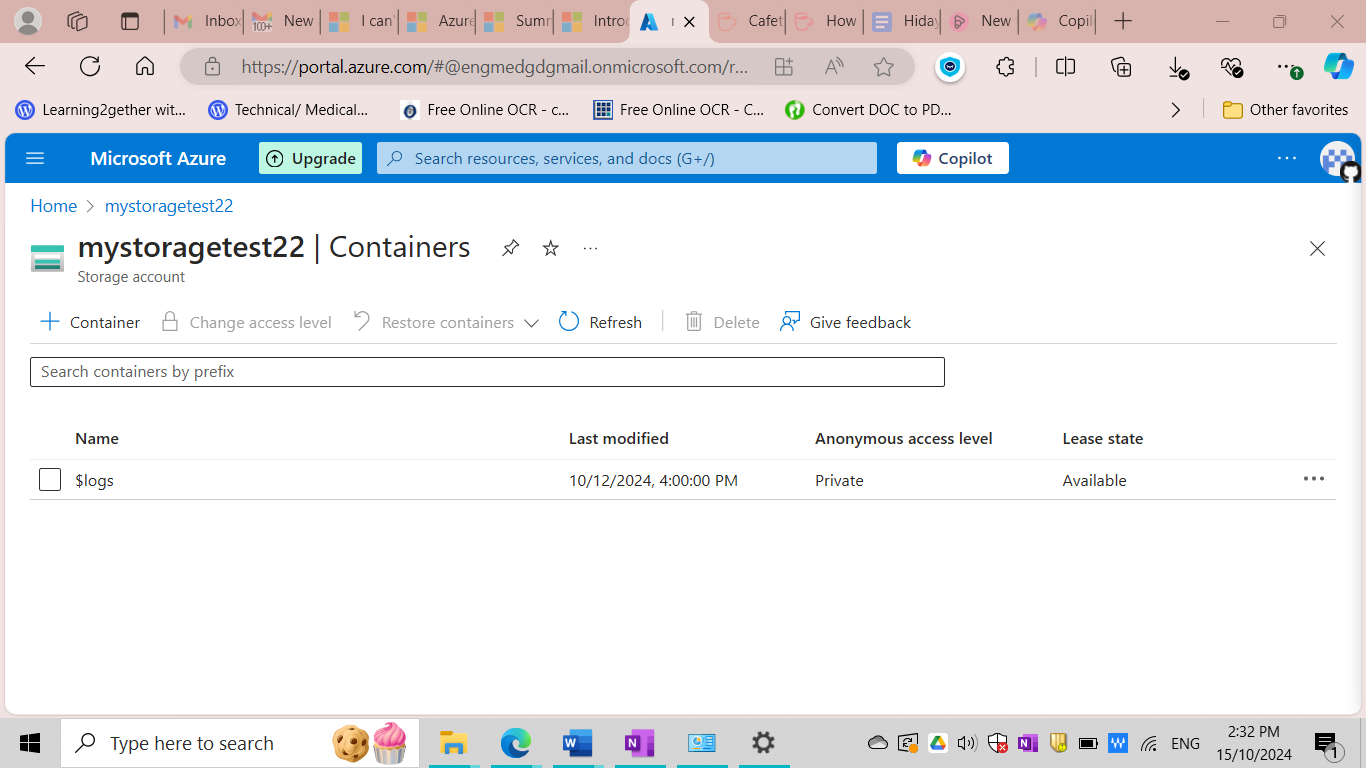The height and width of the screenshot is (768, 1366).
Task: Click the browser Downloads icon
Action: tap(1176, 67)
